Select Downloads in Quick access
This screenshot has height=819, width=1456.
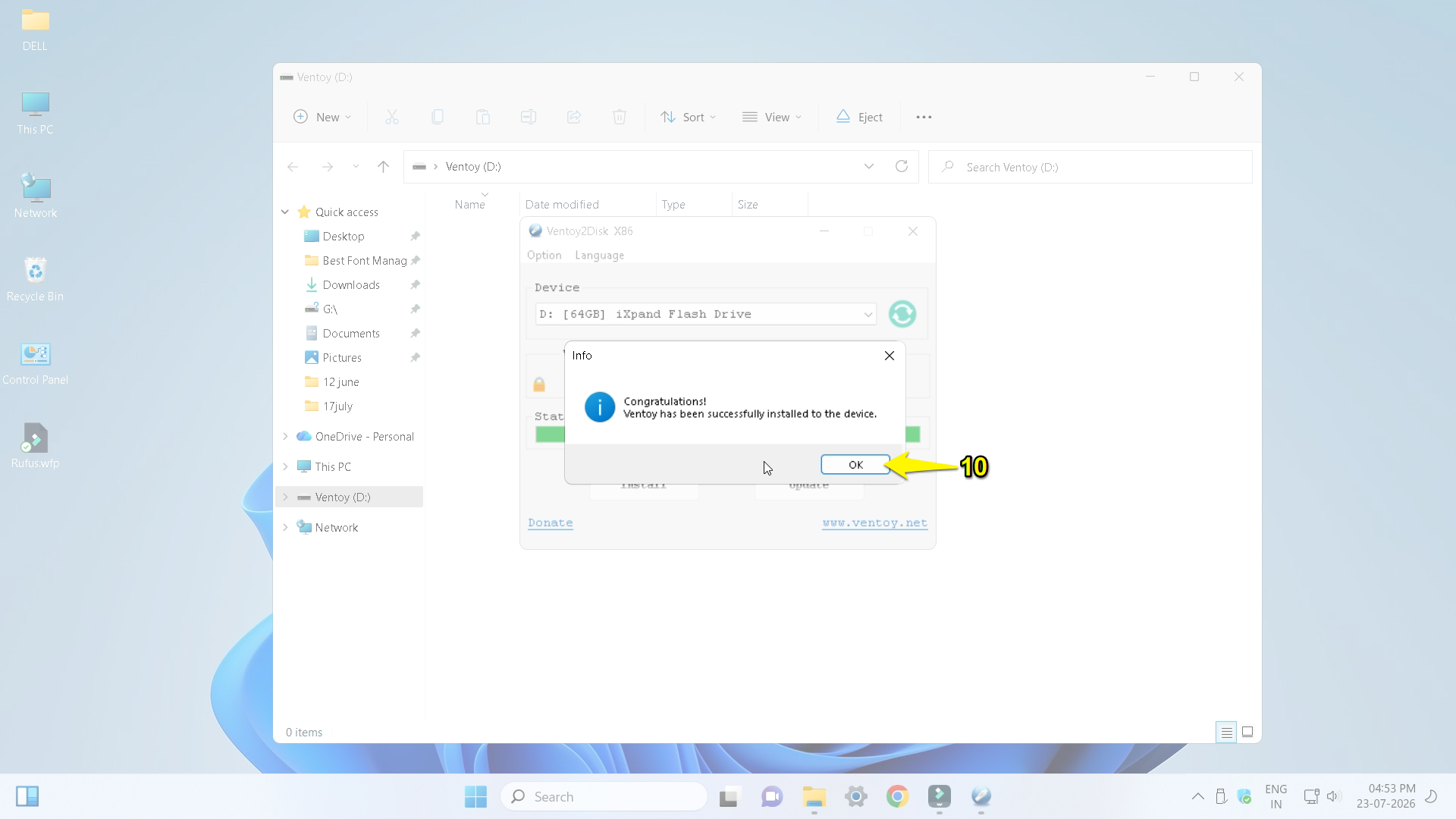click(x=351, y=285)
